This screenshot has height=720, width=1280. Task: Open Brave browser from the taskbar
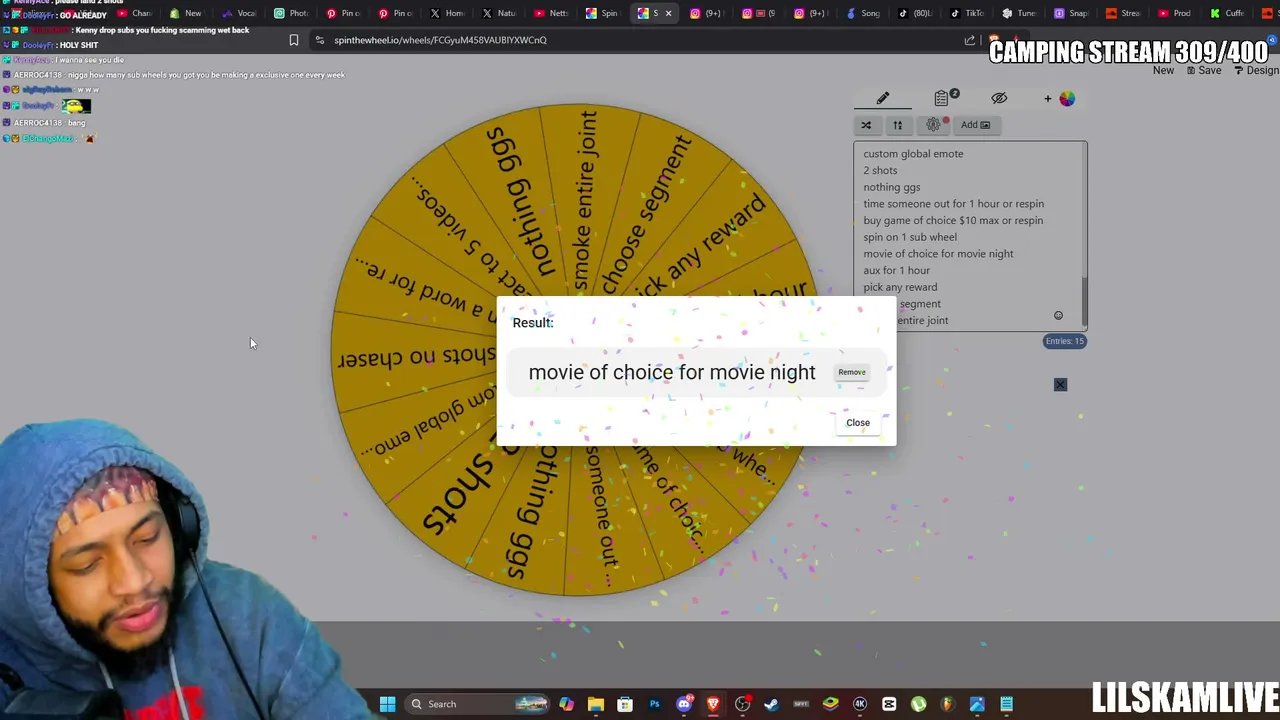pos(713,704)
